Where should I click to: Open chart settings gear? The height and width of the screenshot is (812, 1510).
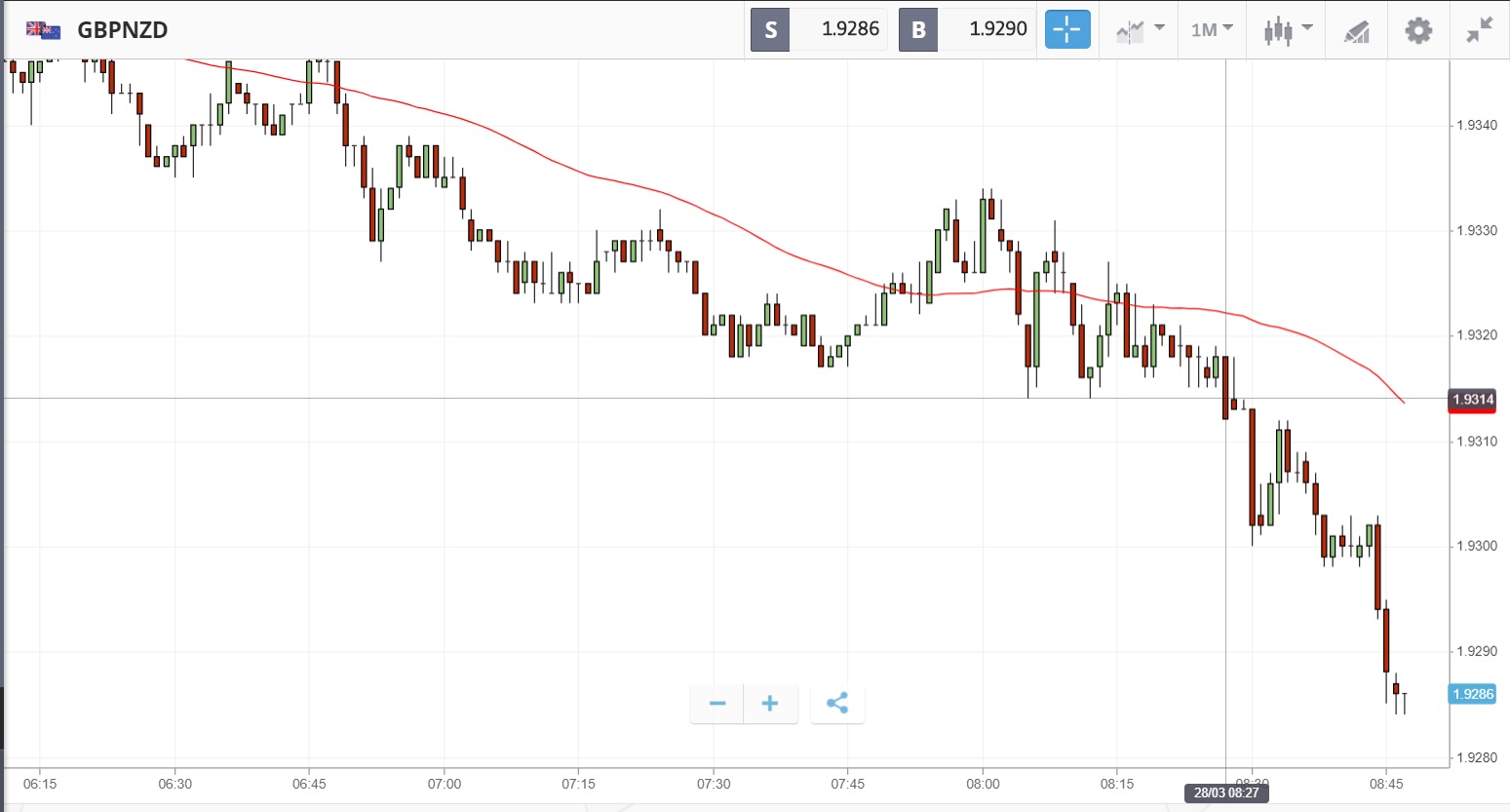pyautogui.click(x=1418, y=30)
